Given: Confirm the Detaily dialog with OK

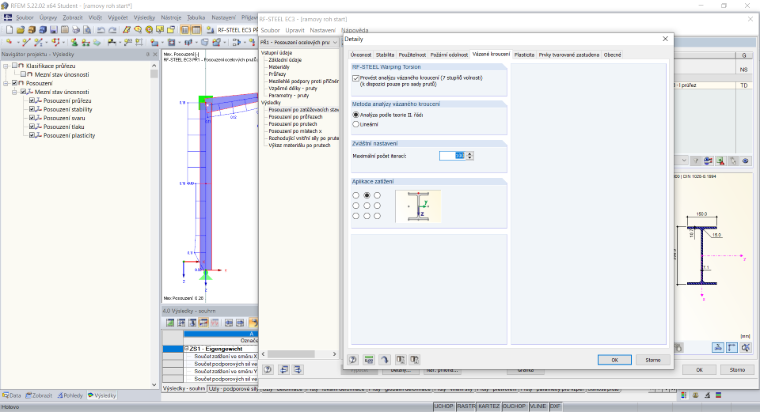Looking at the screenshot, I should pyautogui.click(x=615, y=360).
